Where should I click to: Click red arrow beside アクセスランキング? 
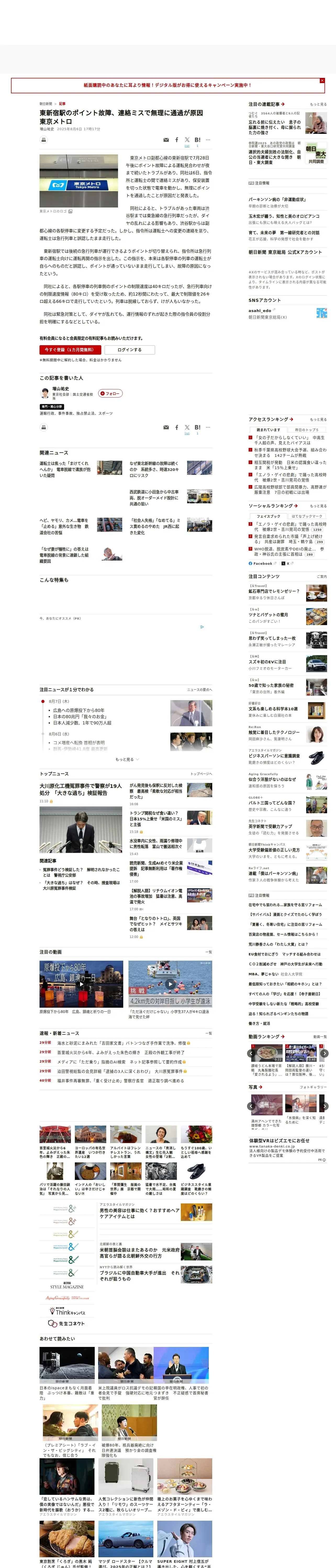point(292,419)
